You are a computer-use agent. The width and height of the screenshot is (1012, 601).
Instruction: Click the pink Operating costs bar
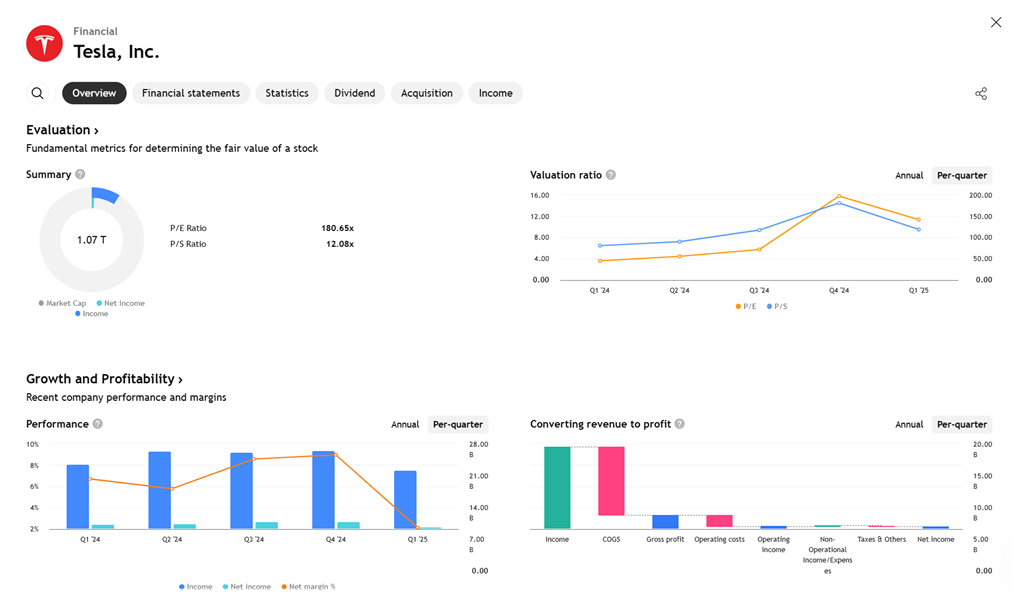[x=720, y=521]
